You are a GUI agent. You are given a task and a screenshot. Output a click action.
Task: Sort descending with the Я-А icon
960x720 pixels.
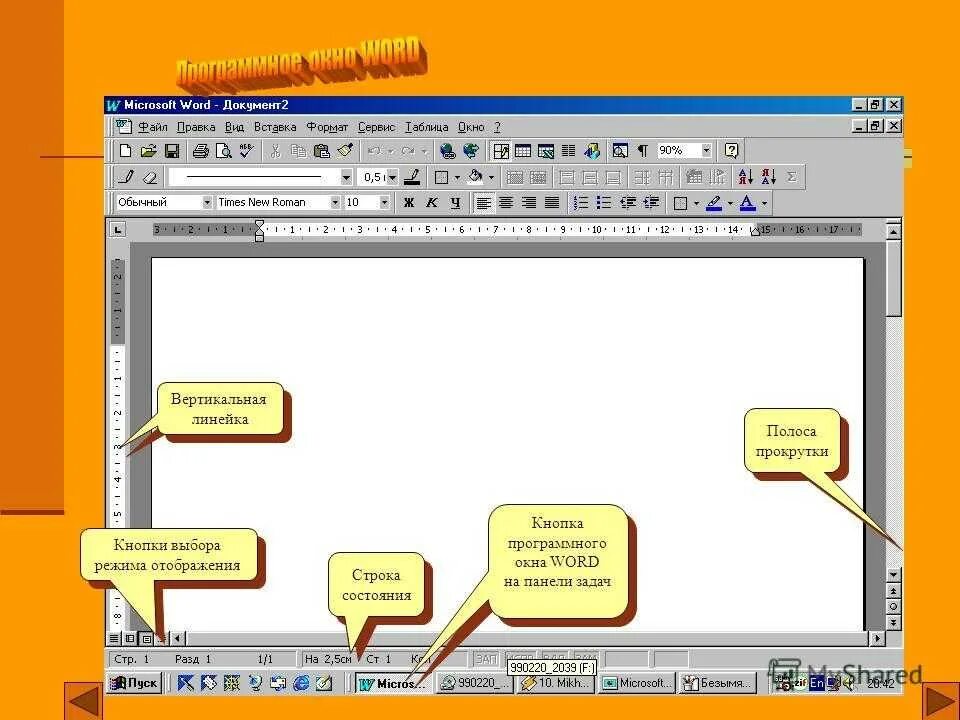click(x=768, y=177)
